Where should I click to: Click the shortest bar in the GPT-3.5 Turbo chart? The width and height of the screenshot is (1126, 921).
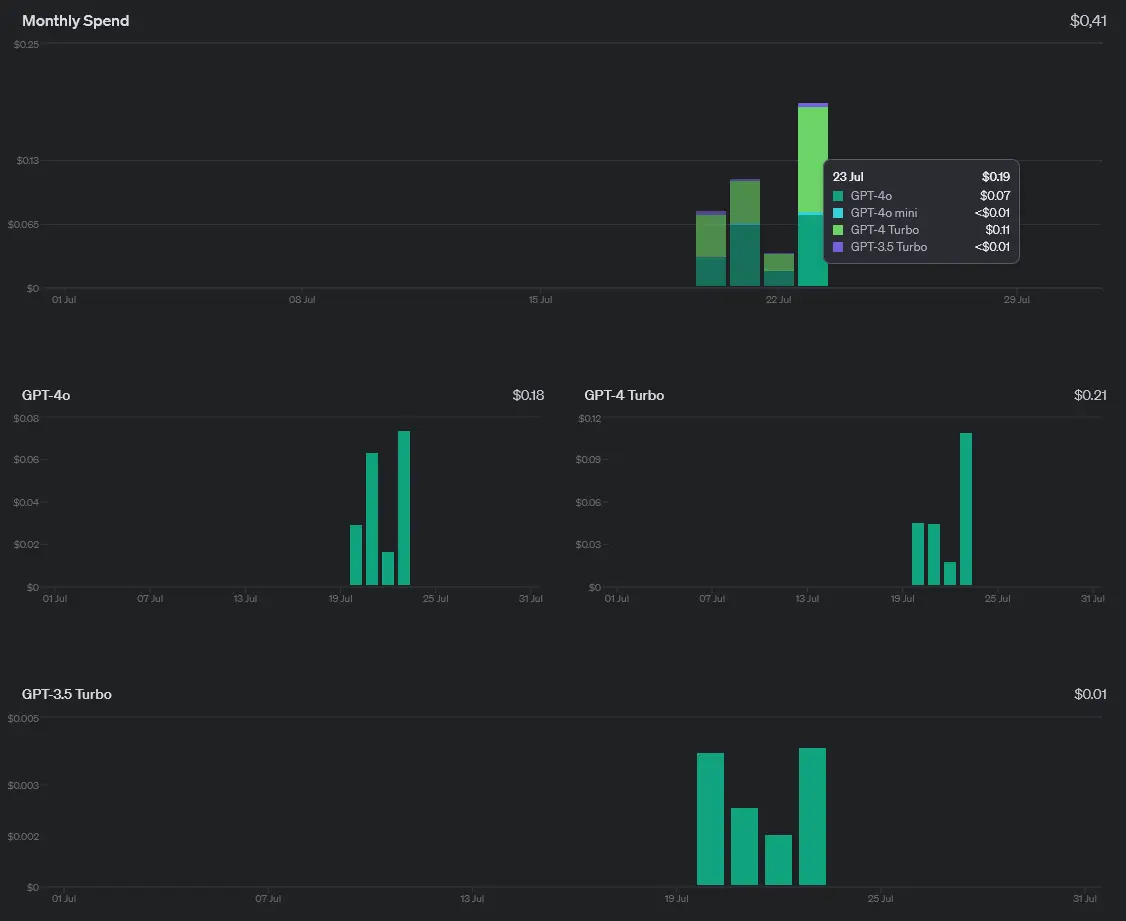778,860
